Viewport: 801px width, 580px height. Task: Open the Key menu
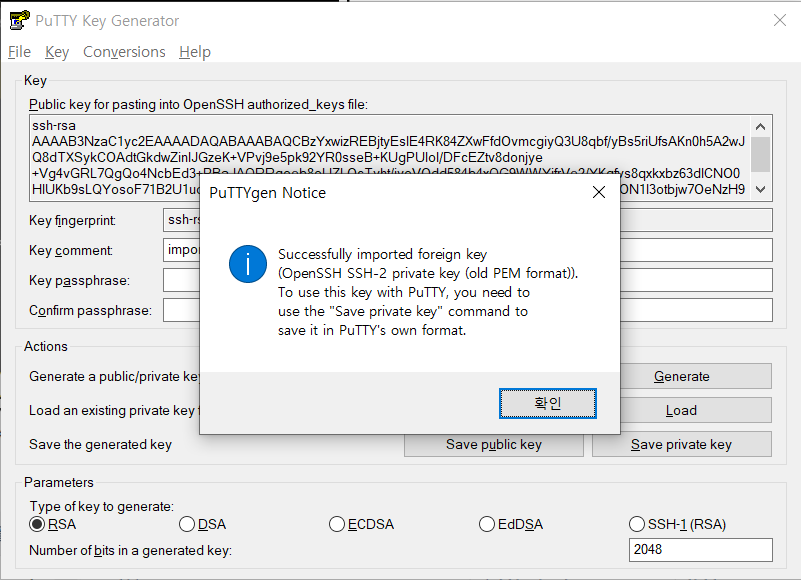[57, 52]
